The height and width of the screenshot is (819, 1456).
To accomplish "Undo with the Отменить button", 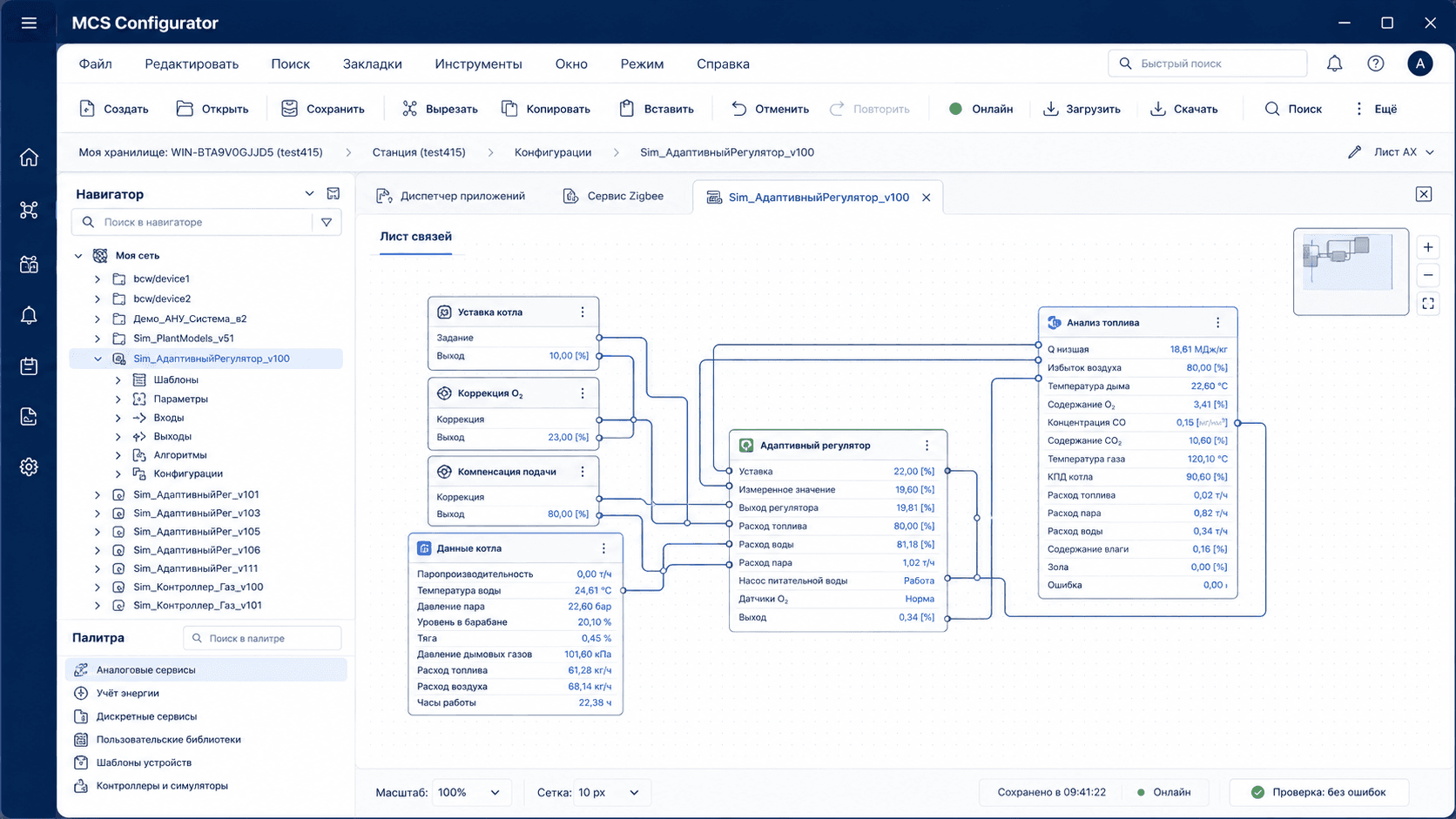I will (770, 109).
